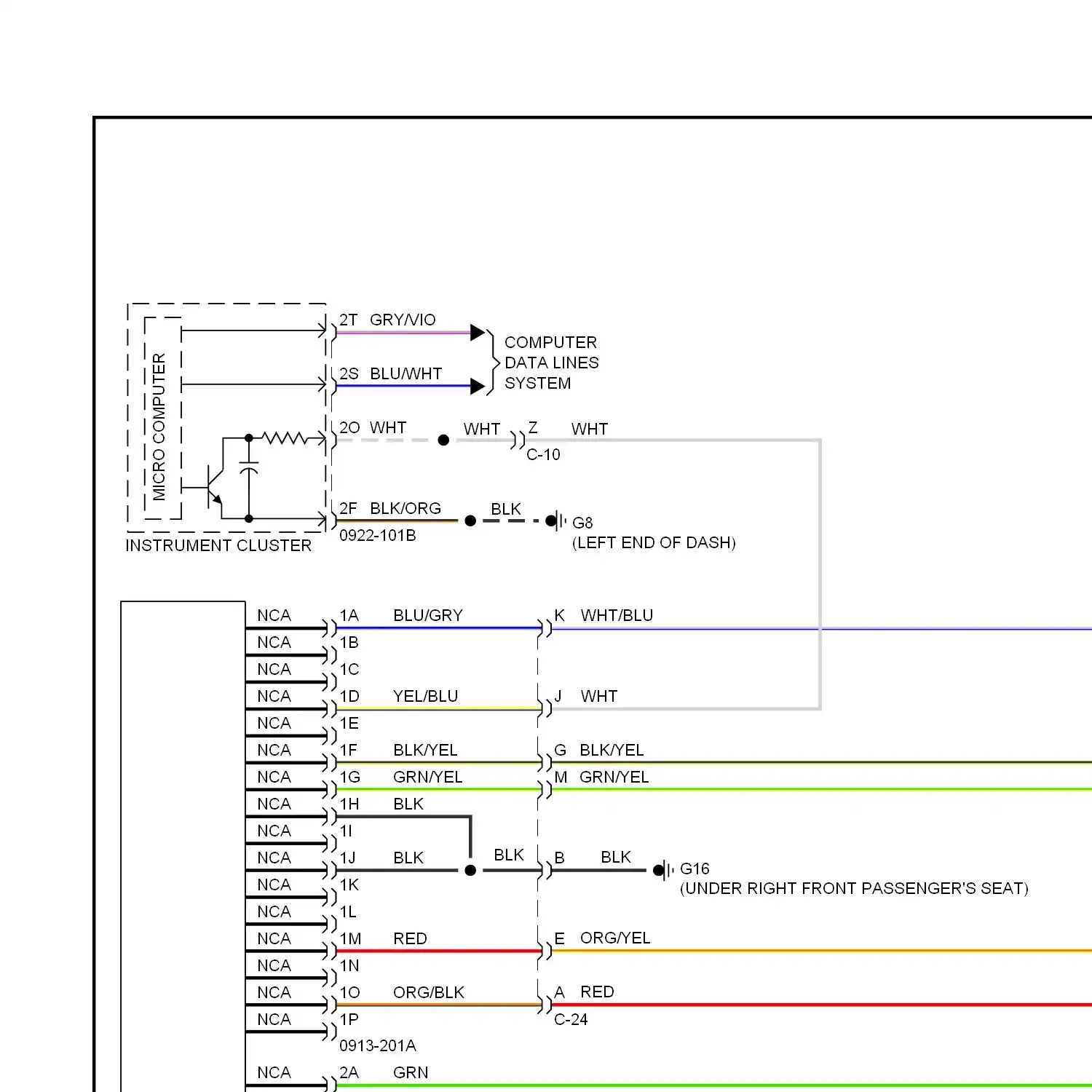Click the NCA label beside pin 1A
This screenshot has height=1092, width=1092.
click(x=274, y=615)
